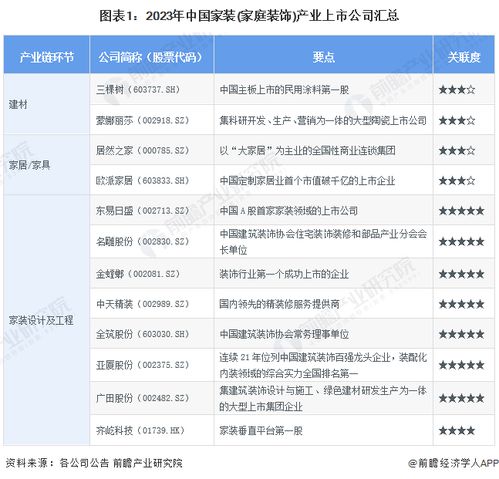Click description starting '连续21年位列中国建筑装饰'
The image size is (499, 479).
tap(323, 365)
